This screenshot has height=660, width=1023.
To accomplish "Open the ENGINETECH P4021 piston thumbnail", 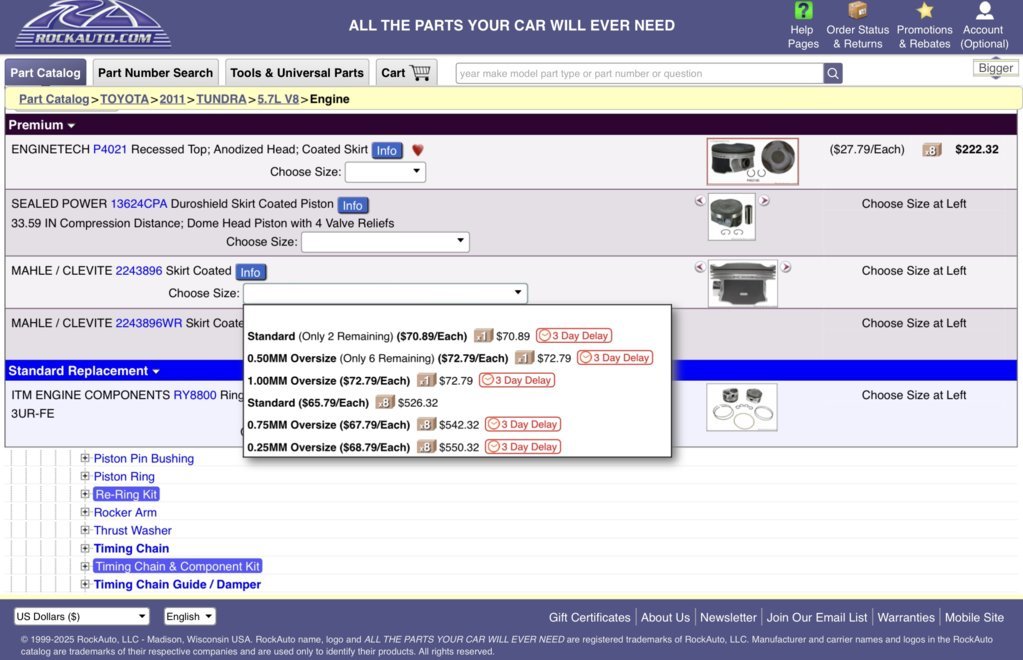I will coord(752,161).
